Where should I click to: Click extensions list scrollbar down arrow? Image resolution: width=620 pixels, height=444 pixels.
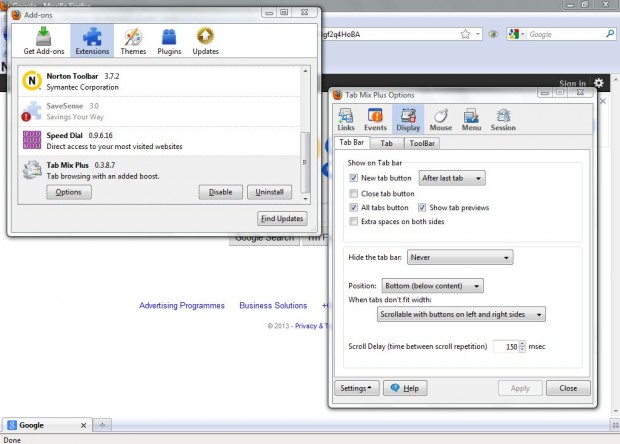[x=305, y=199]
